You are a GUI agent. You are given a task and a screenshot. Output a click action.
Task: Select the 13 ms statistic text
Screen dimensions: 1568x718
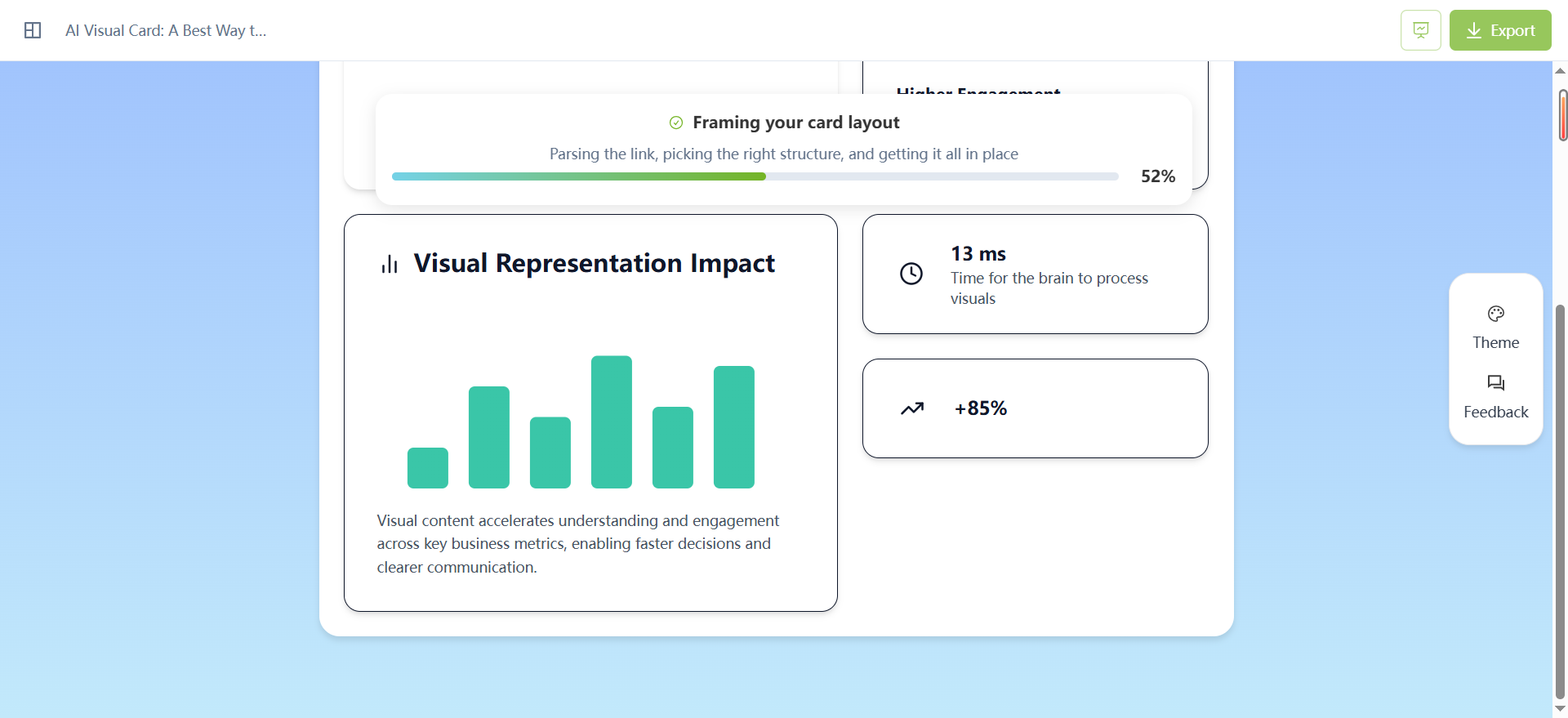point(978,254)
